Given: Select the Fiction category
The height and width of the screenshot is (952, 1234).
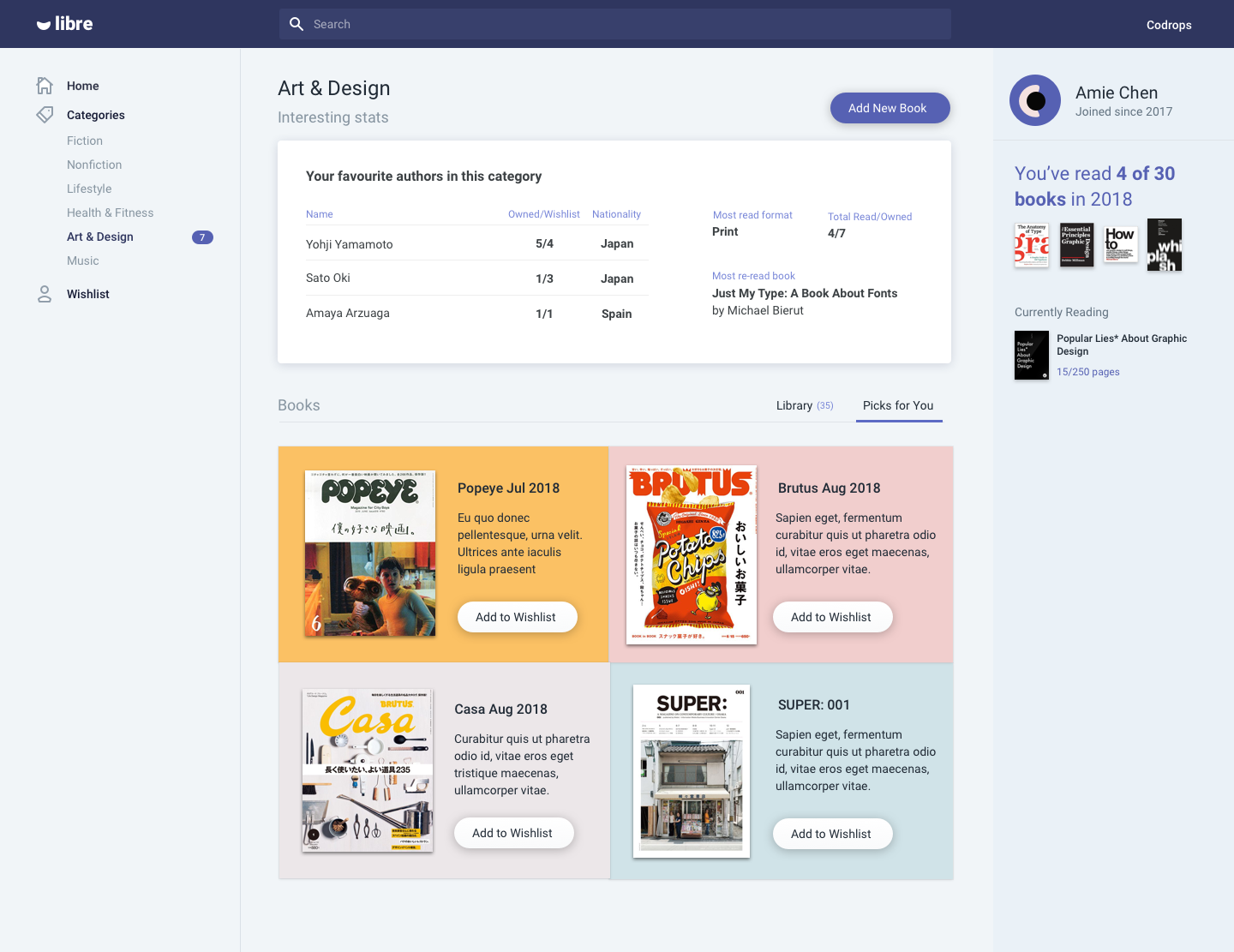Looking at the screenshot, I should point(85,141).
